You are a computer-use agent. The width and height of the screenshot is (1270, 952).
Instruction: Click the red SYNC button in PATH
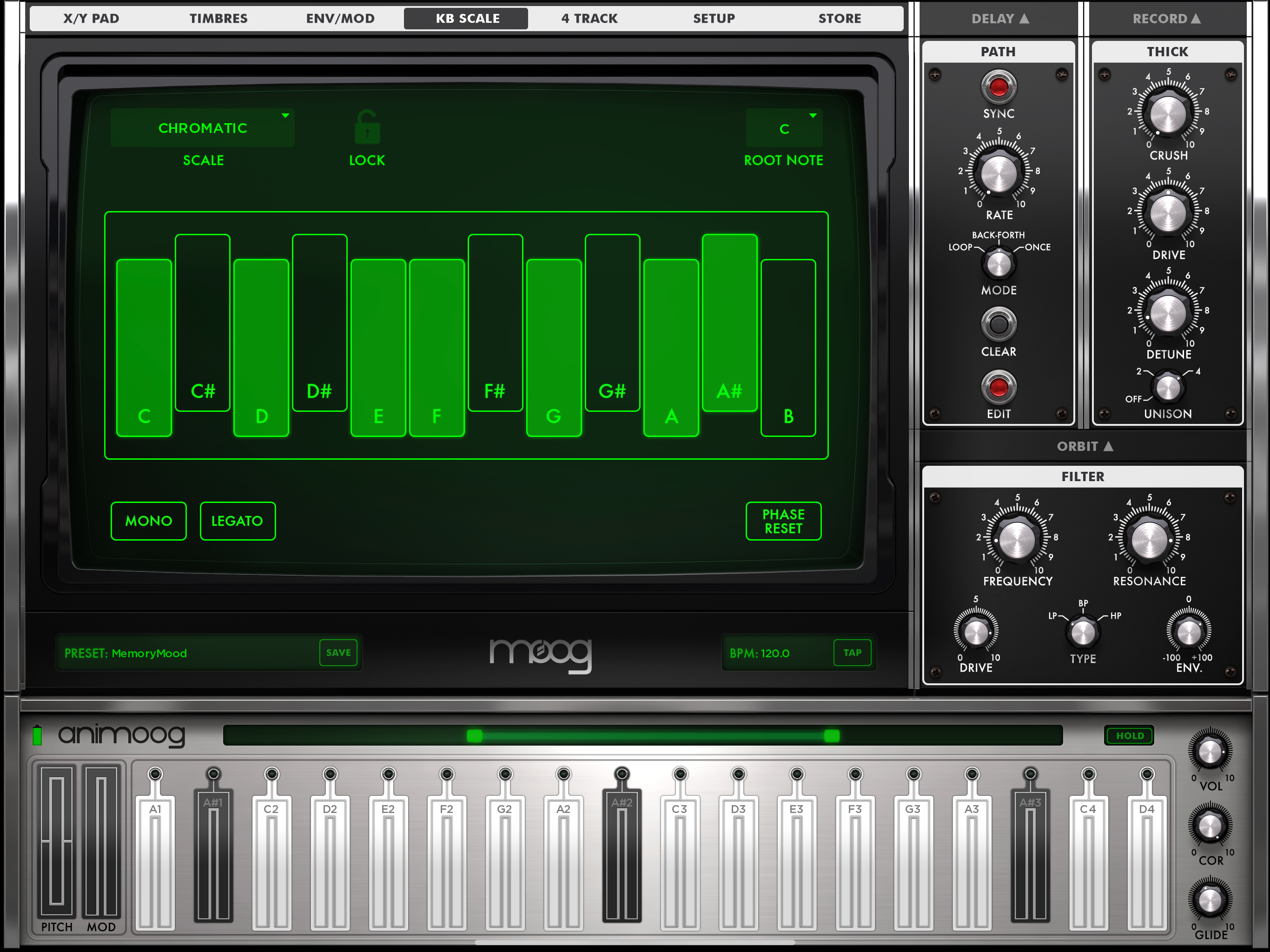tap(999, 87)
